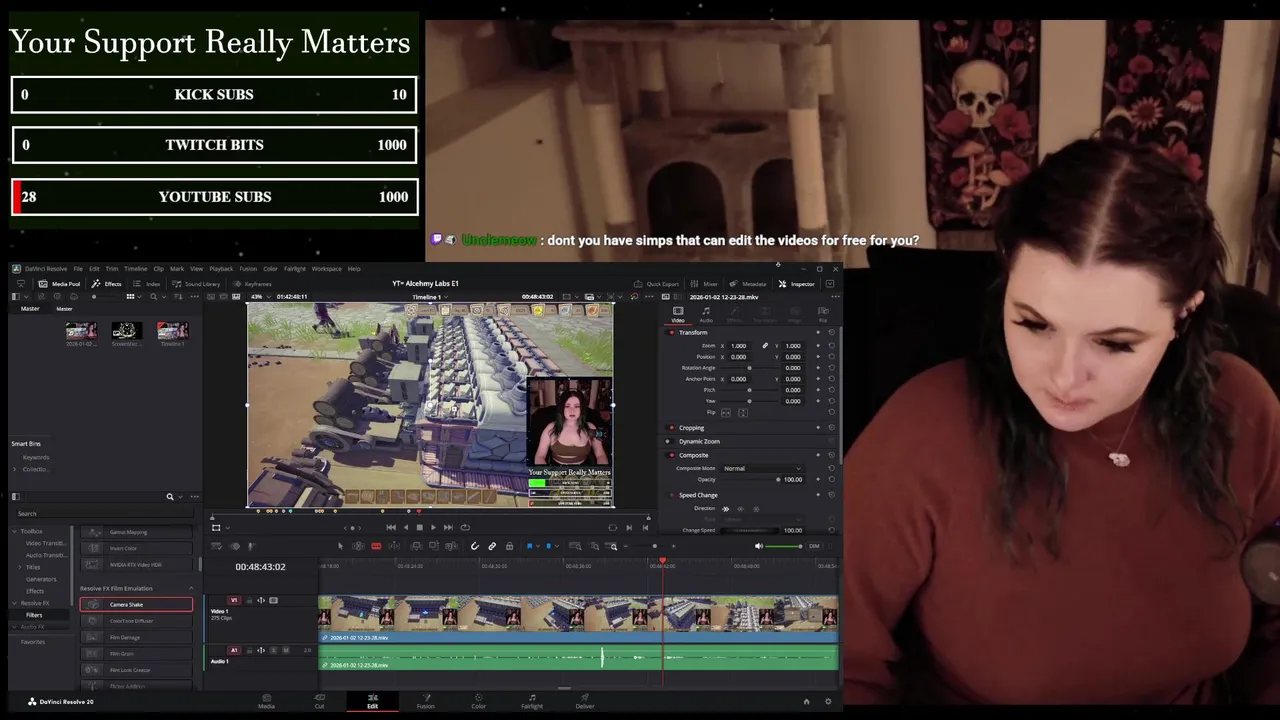This screenshot has width=1280, height=720.
Task: Open the Composite Mode dropdown
Action: pos(762,468)
